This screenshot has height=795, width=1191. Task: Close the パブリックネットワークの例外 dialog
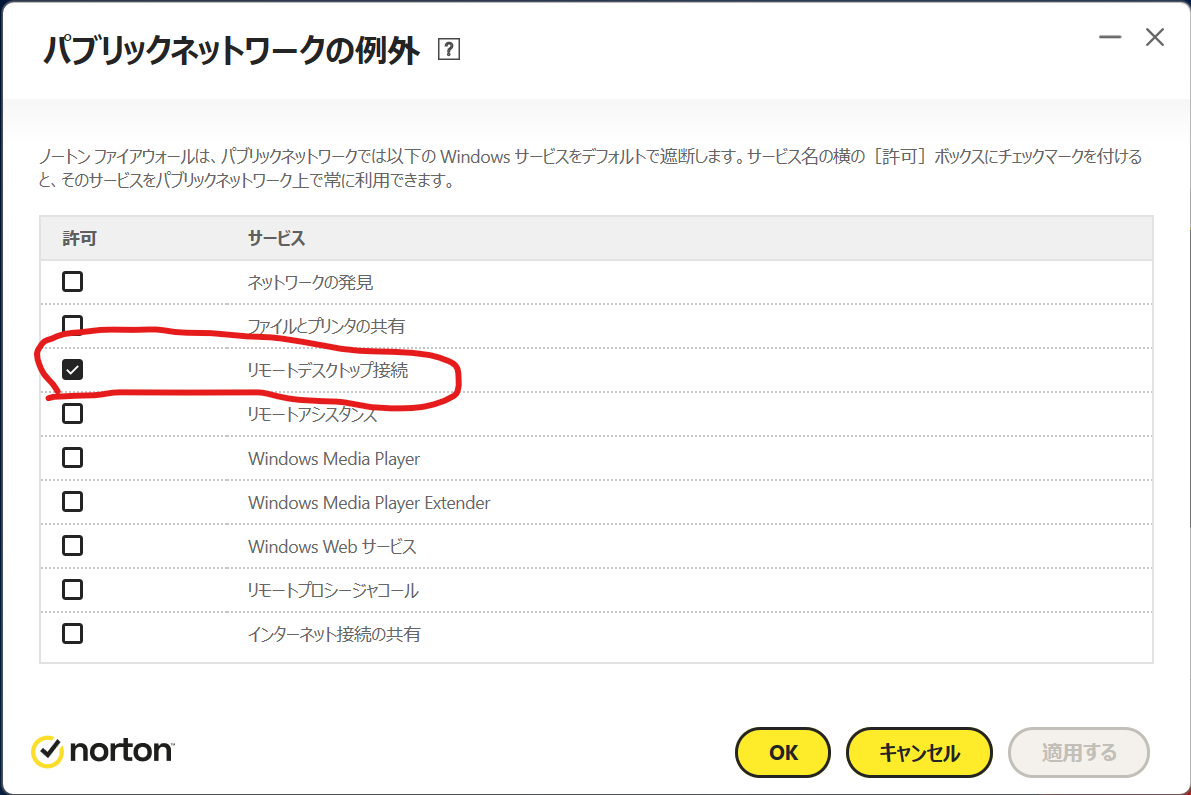pos(1155,37)
